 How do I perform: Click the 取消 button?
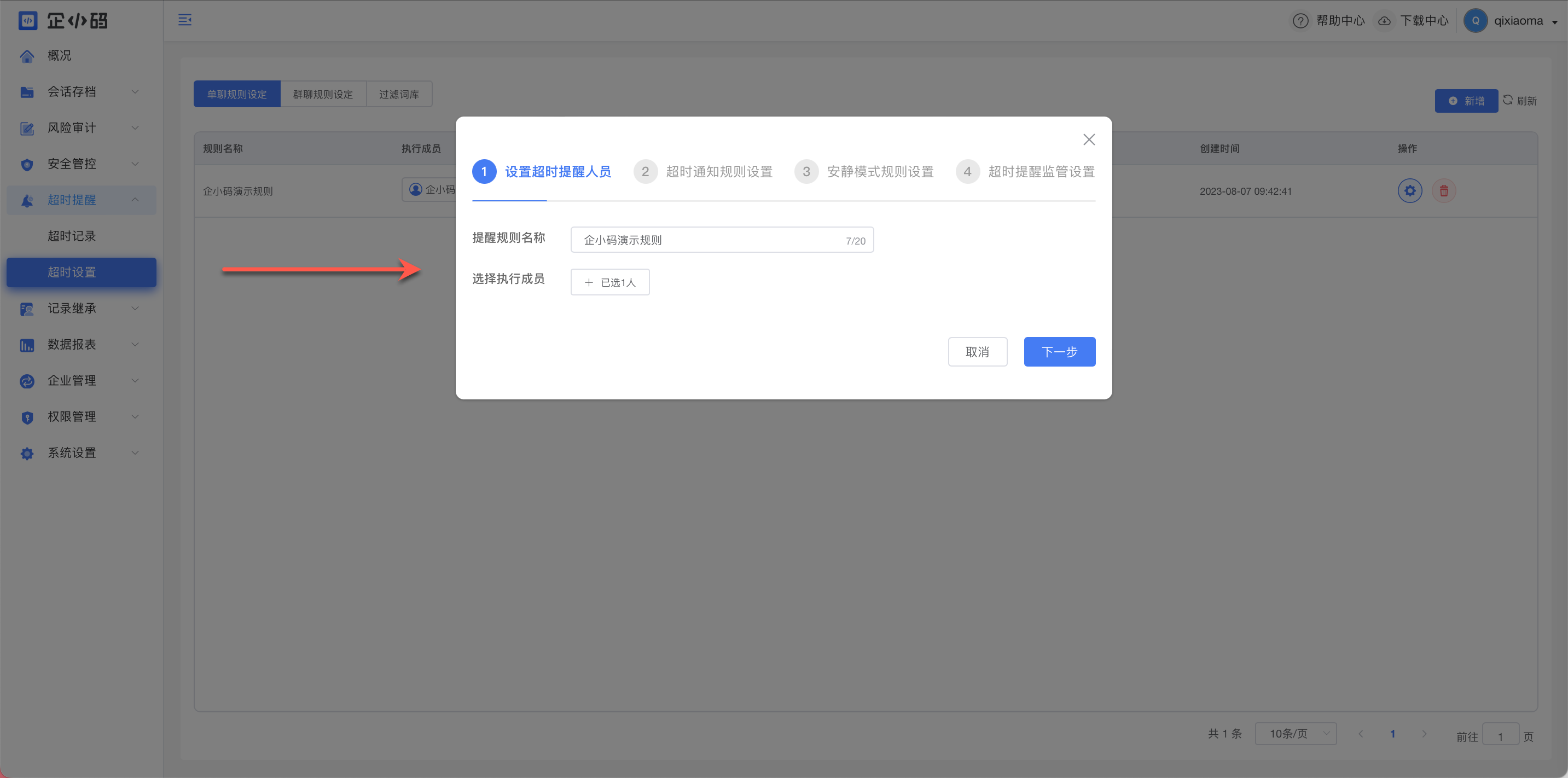click(x=978, y=351)
